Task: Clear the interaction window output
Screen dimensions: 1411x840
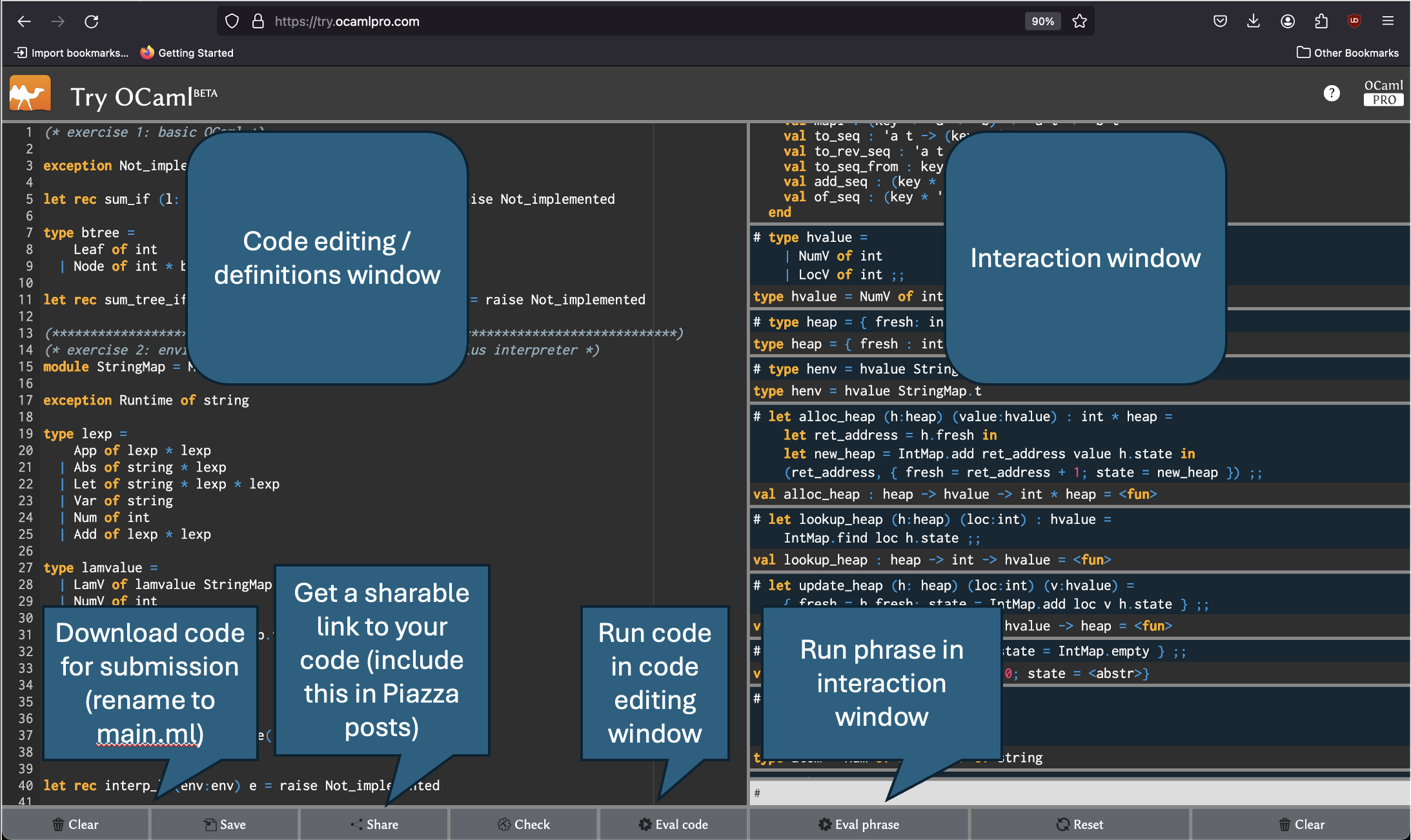Action: tap(1301, 825)
